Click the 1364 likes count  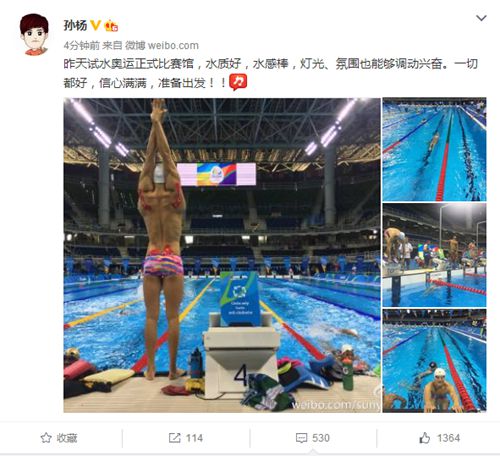pyautogui.click(x=448, y=438)
